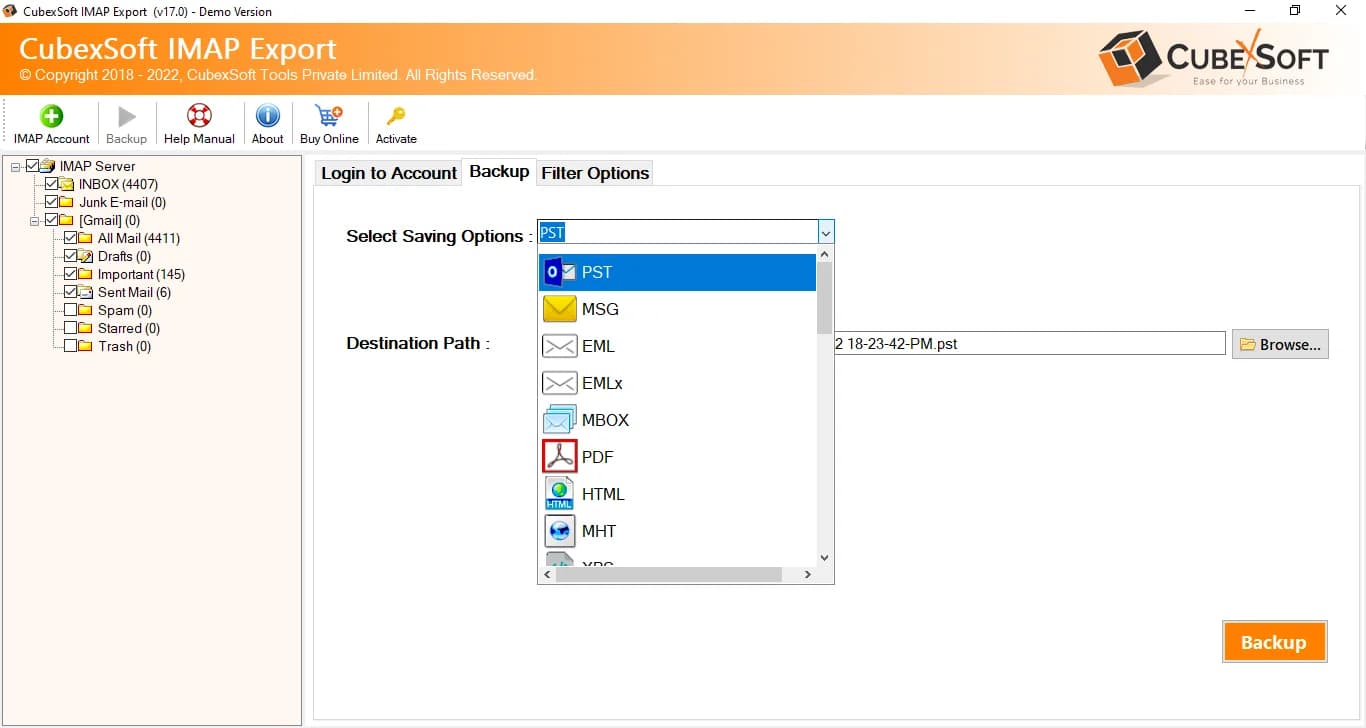Uncheck the Sent Mail (6) checkbox
The image size is (1366, 728).
click(70, 292)
